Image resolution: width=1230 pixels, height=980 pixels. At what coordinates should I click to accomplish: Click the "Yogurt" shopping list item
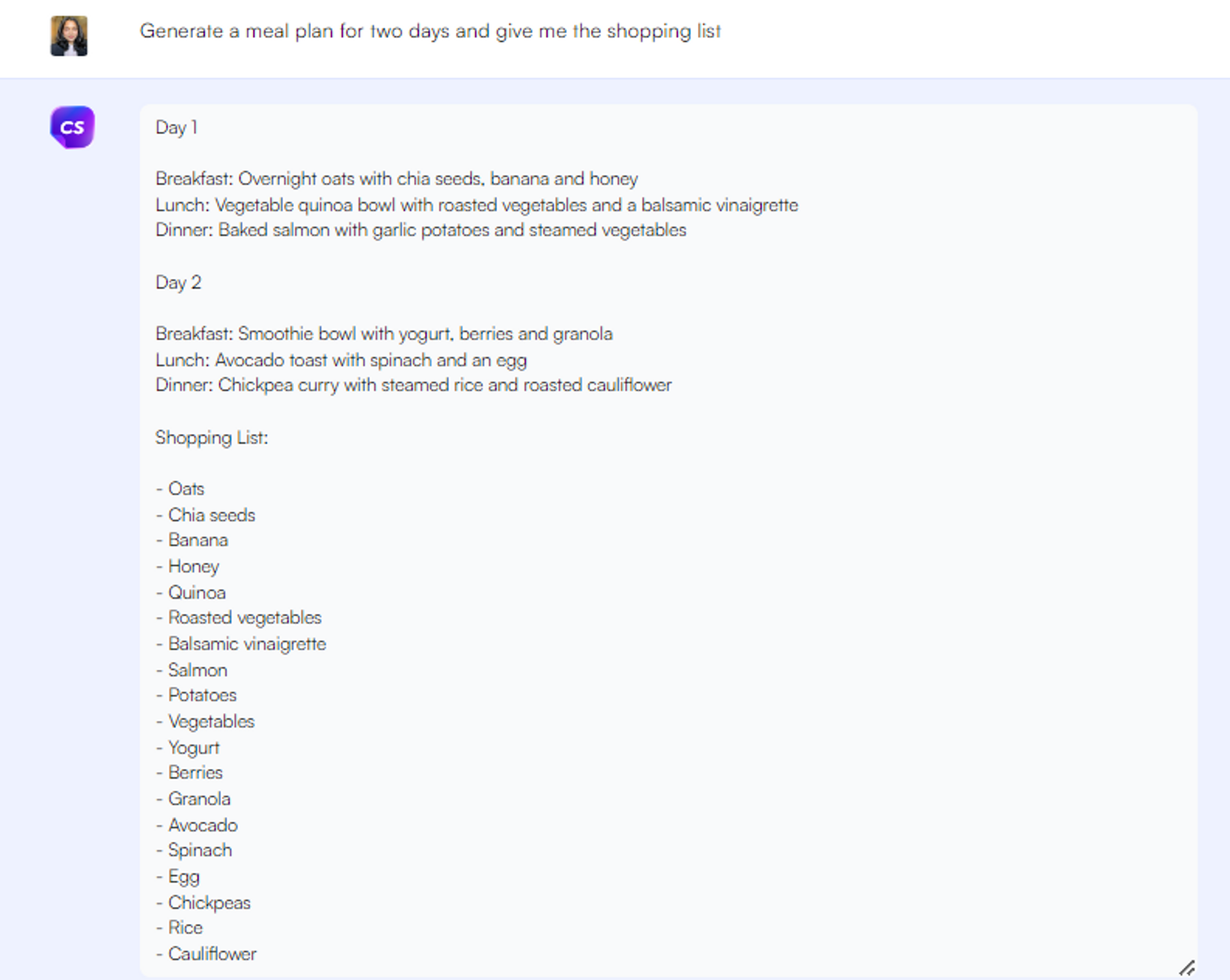click(194, 748)
